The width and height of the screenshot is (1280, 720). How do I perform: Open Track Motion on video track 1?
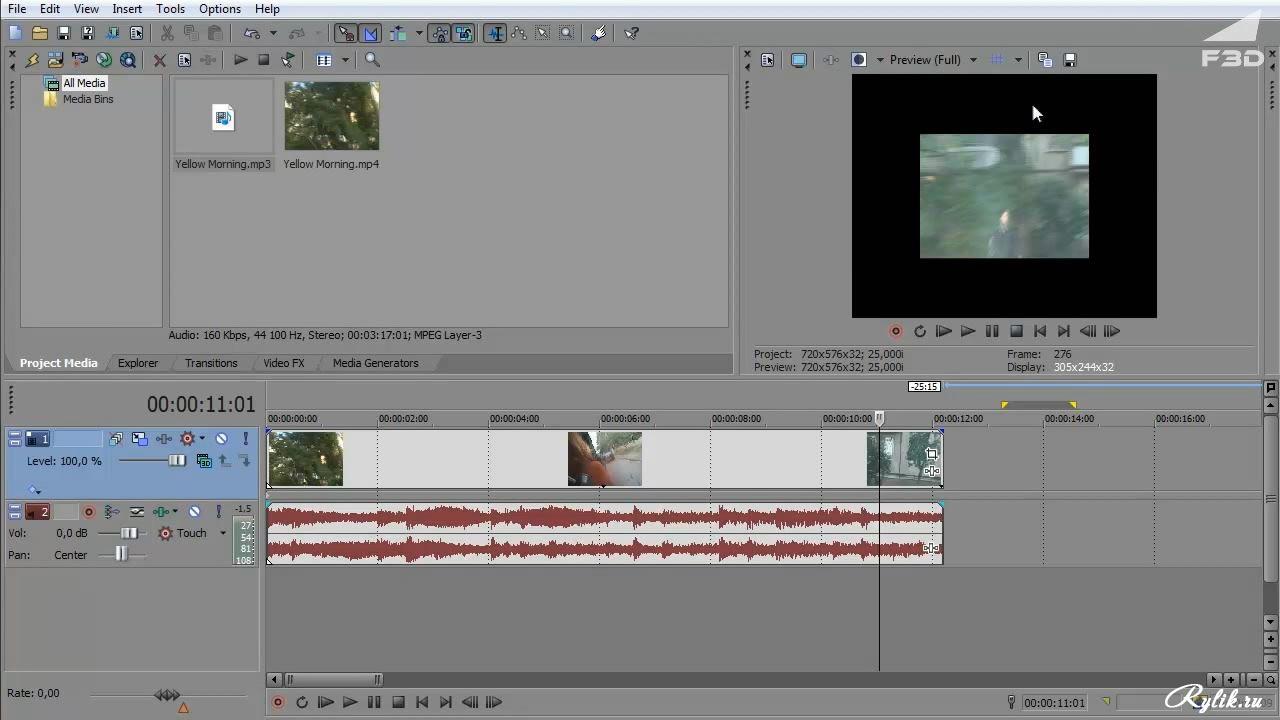(139, 439)
